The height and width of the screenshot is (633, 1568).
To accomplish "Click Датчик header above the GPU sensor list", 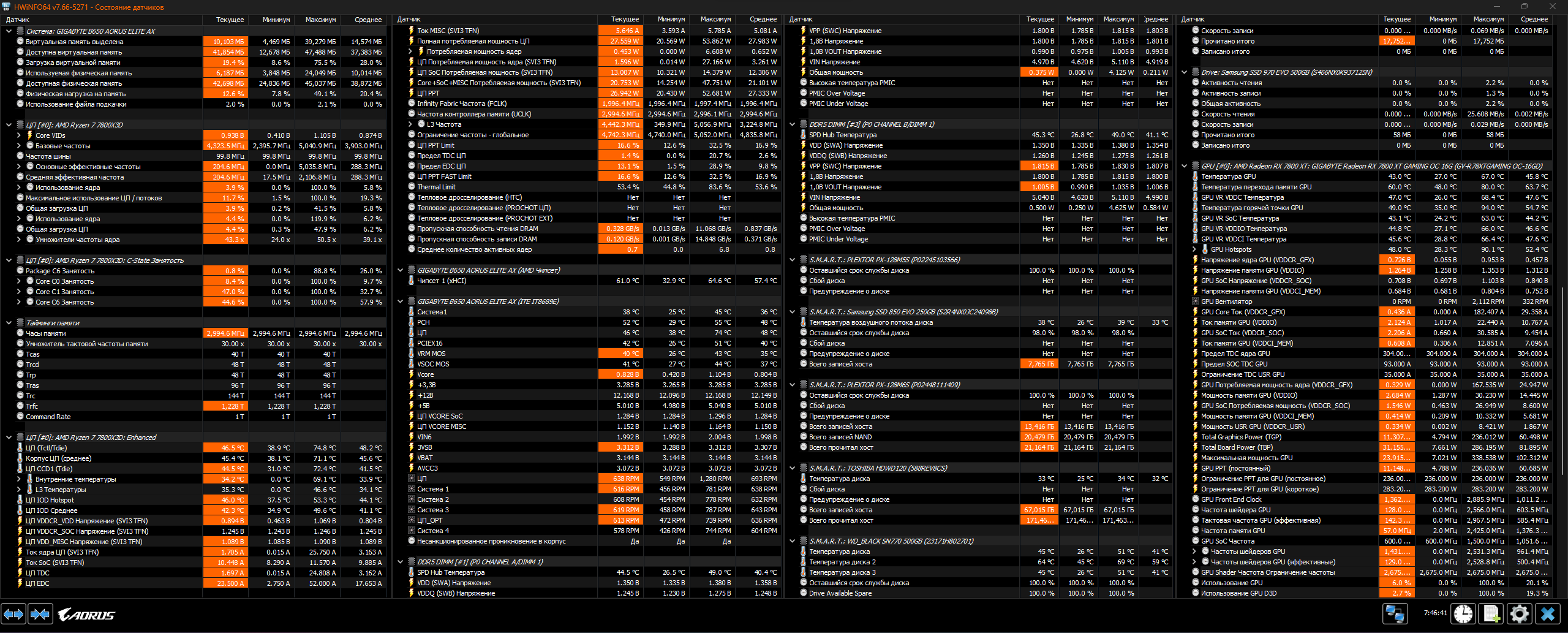I will point(1276,20).
